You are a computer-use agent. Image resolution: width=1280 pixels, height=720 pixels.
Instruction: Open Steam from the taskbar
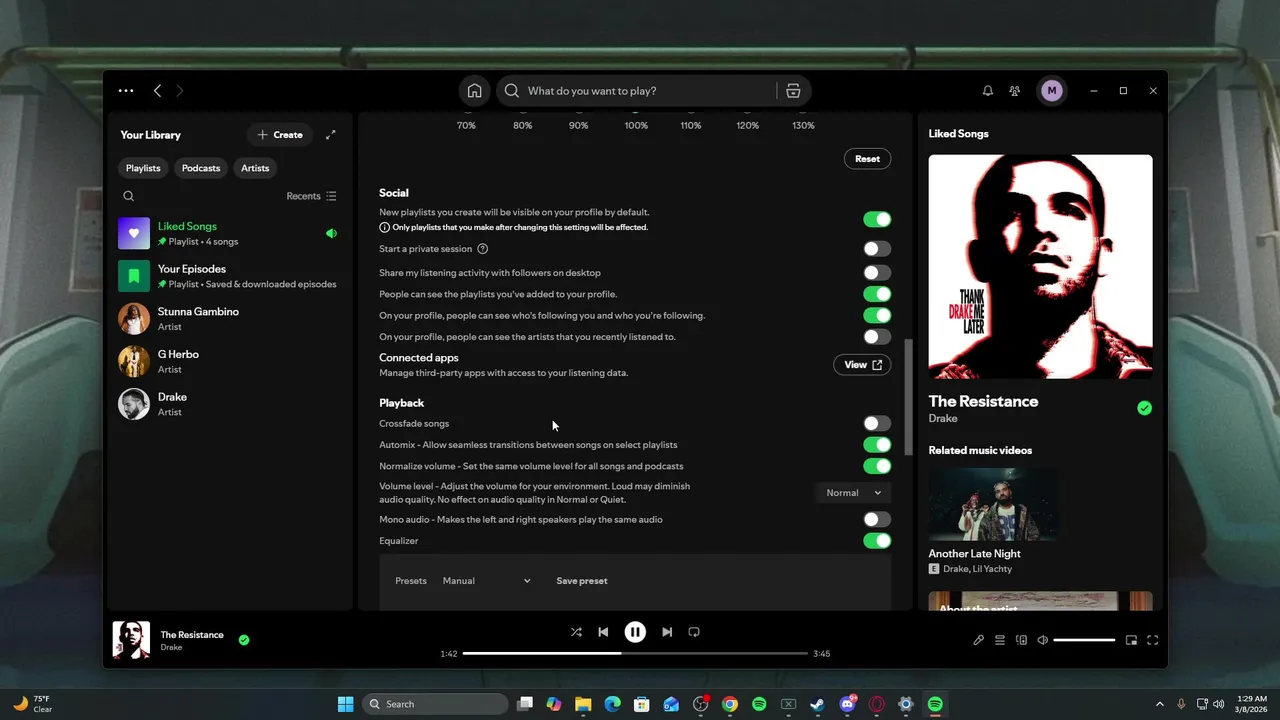point(817,704)
